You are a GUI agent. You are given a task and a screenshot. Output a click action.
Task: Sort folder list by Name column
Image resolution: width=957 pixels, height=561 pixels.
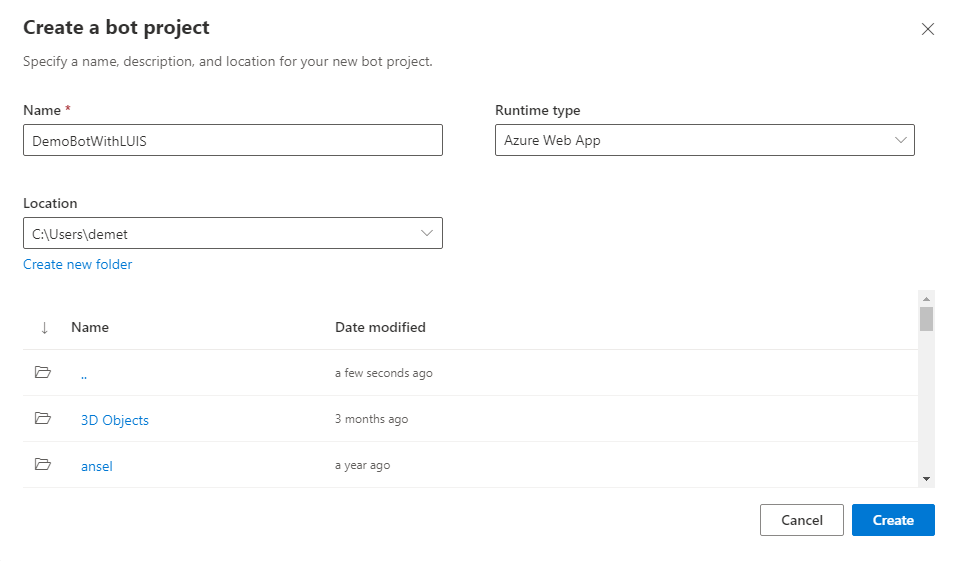pos(90,327)
